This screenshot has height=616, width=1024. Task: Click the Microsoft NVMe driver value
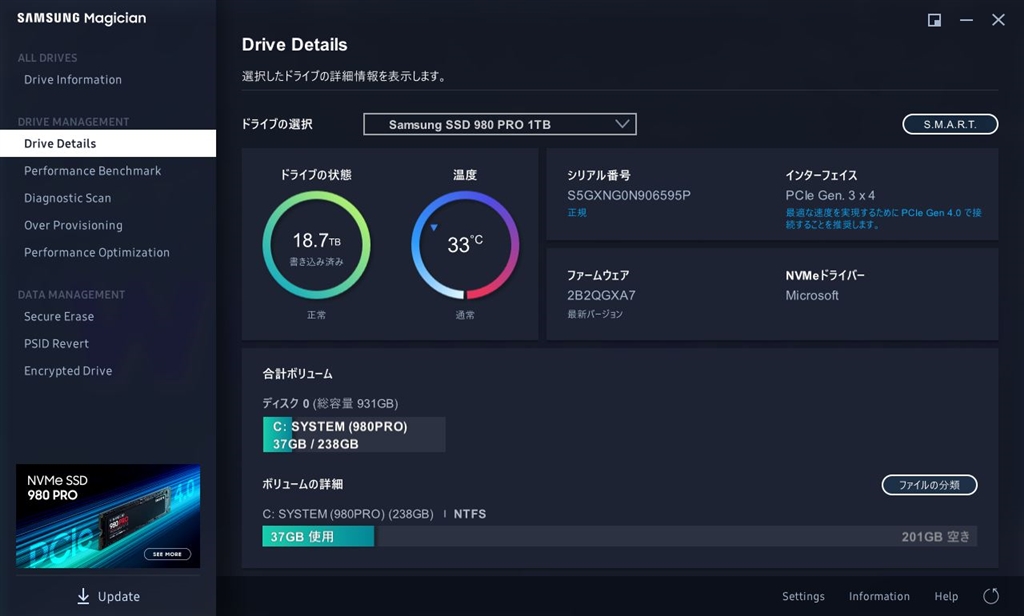[812, 295]
